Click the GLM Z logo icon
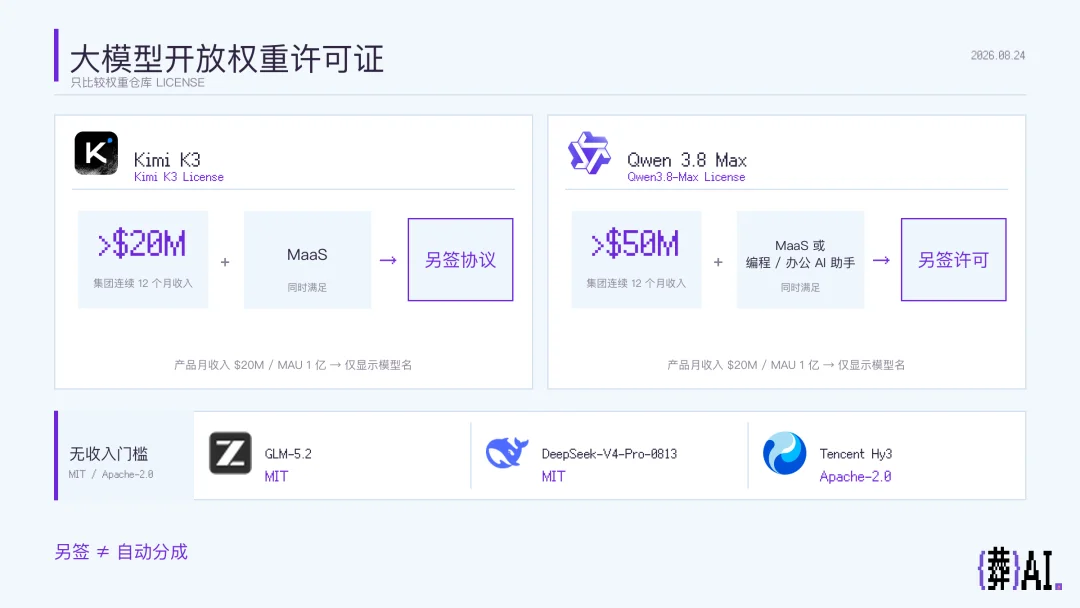The width and height of the screenshot is (1080, 608). click(x=230, y=453)
